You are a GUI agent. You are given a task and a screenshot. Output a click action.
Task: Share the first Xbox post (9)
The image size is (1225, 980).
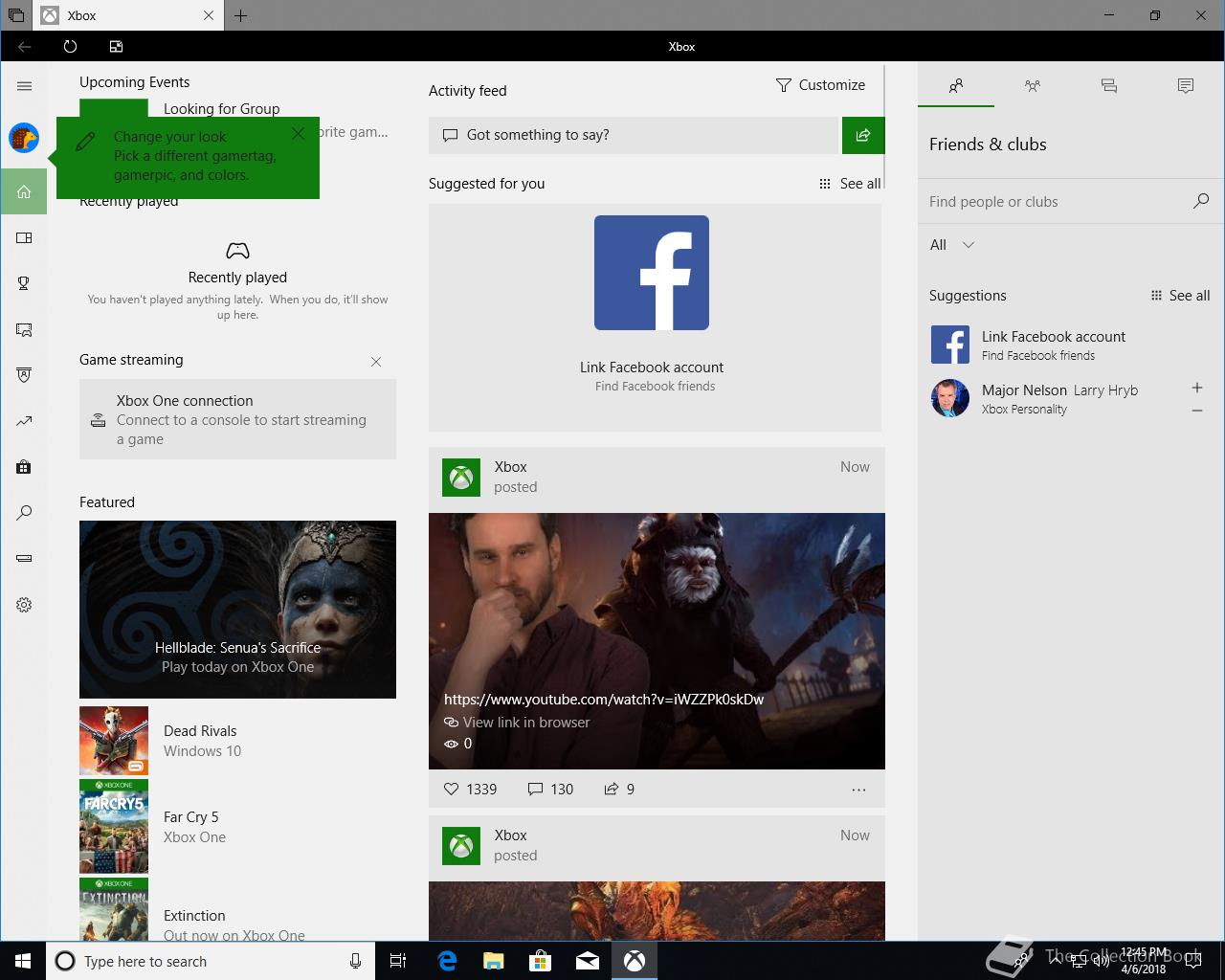click(x=619, y=789)
